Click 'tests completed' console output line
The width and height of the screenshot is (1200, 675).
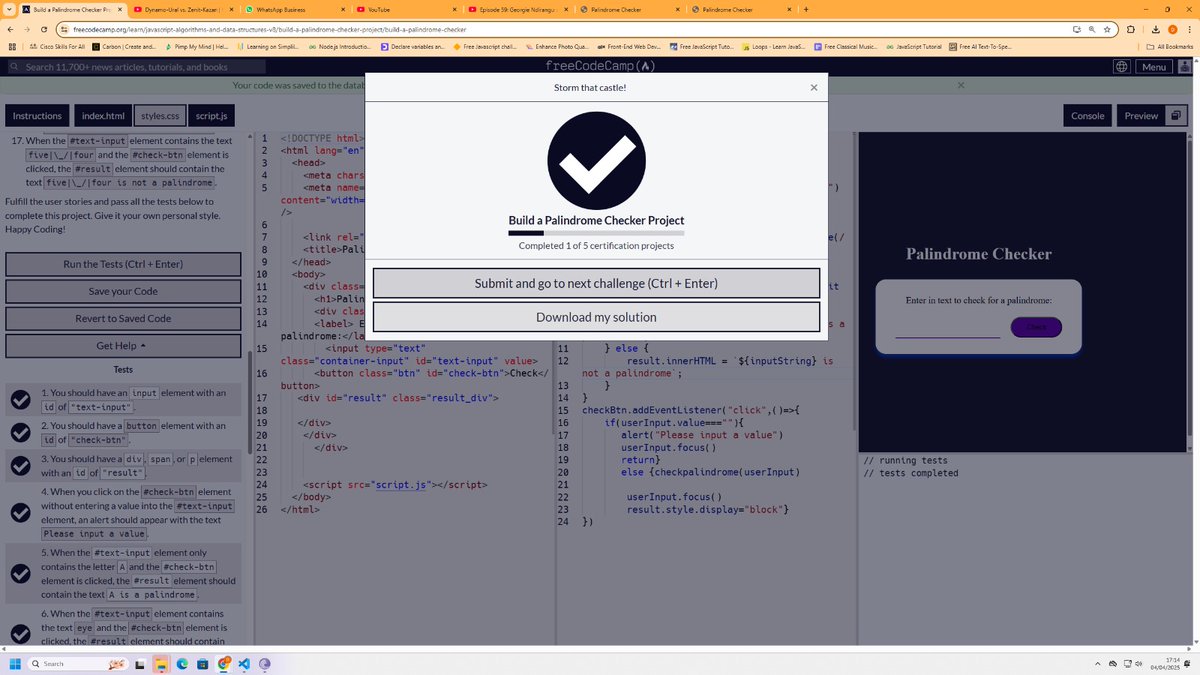pyautogui.click(x=911, y=473)
